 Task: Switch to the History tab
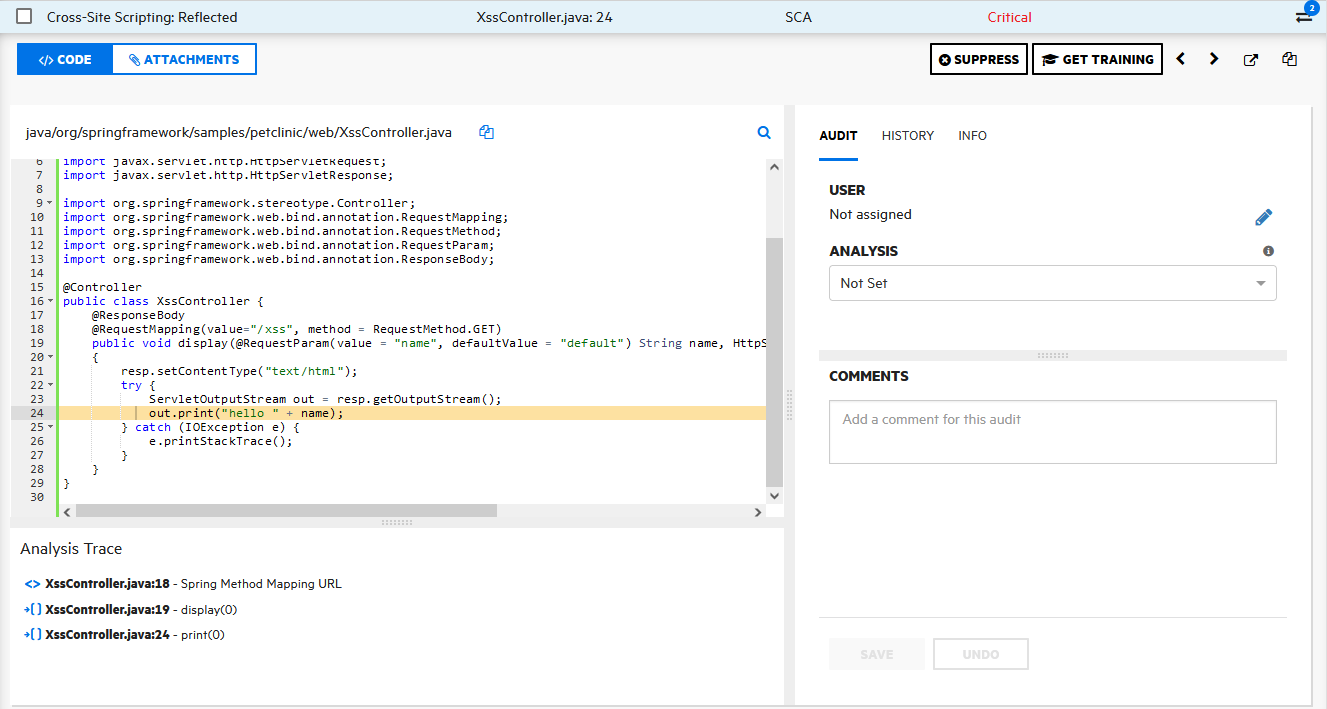click(x=907, y=136)
